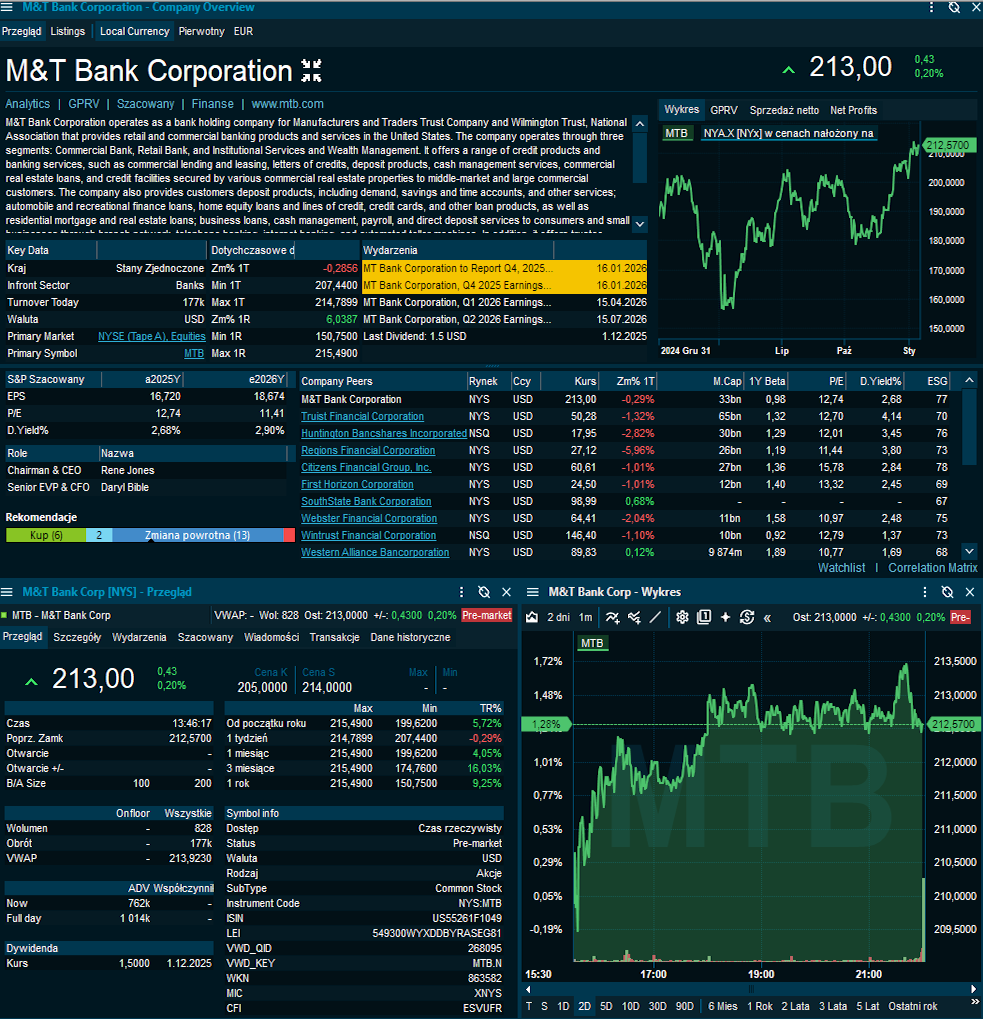
Task: Open Truist Financial Corporation peer link
Action: [x=362, y=416]
